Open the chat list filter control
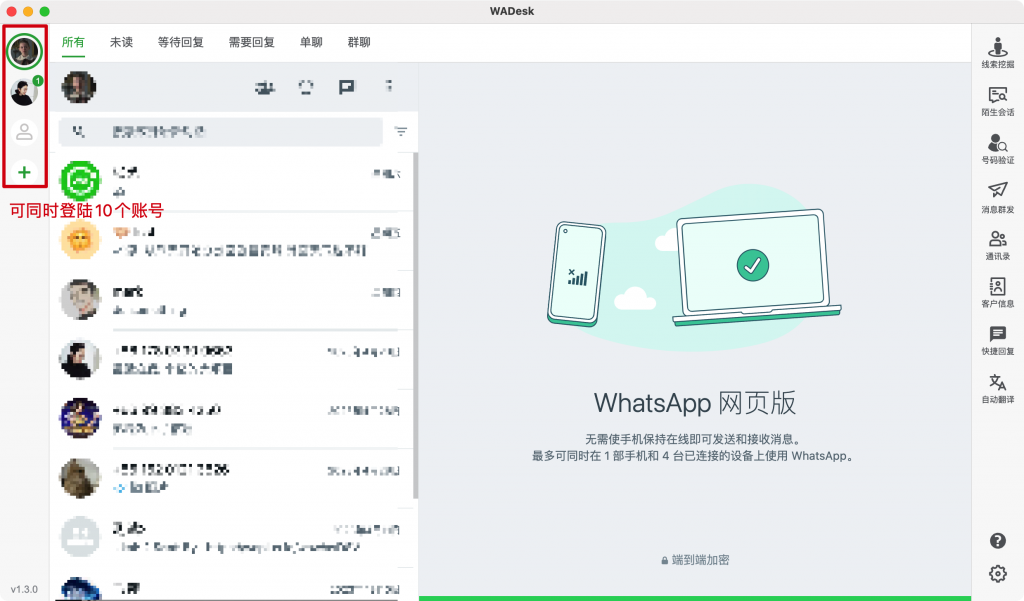Screen dimensions: 1024x601 tap(399, 132)
